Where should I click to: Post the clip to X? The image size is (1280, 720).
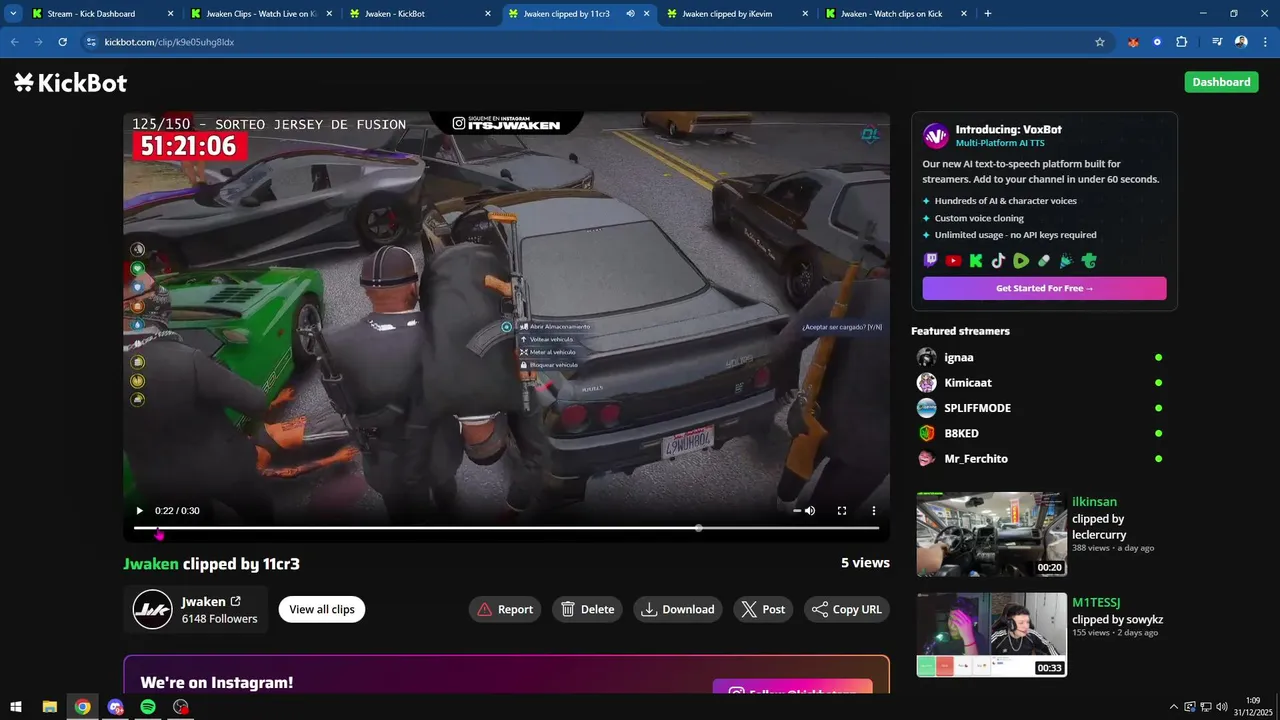click(x=763, y=609)
